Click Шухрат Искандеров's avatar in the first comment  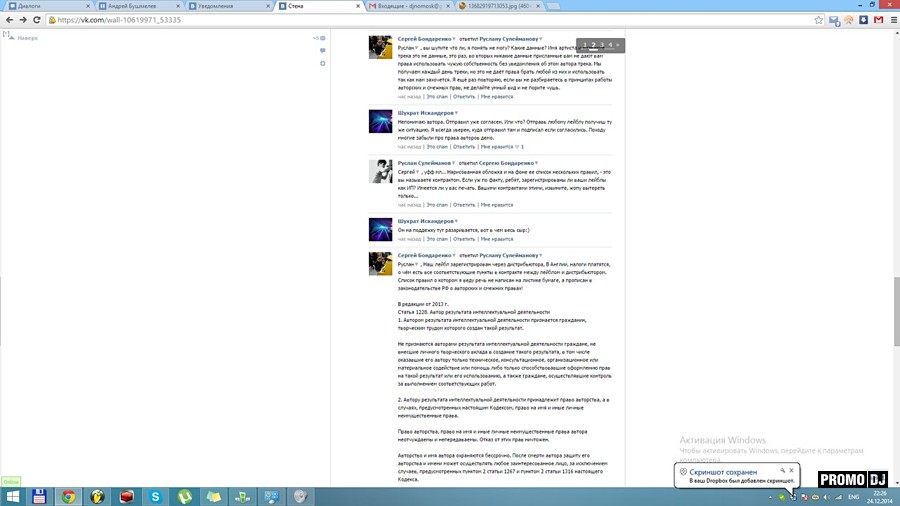pyautogui.click(x=380, y=121)
